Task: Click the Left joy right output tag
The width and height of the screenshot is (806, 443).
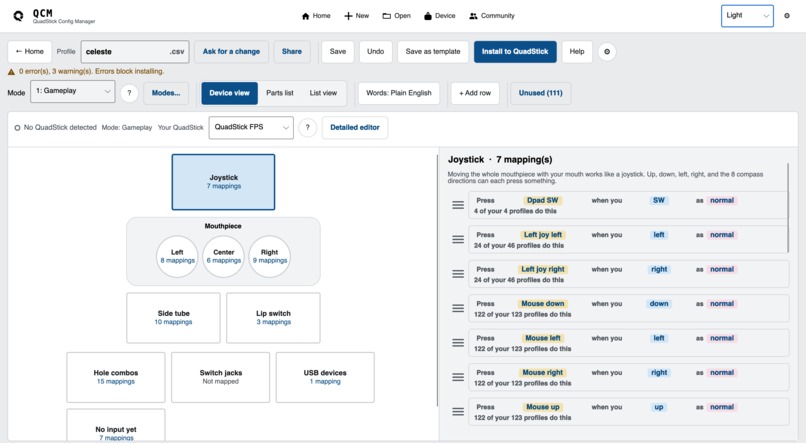Action: [543, 269]
